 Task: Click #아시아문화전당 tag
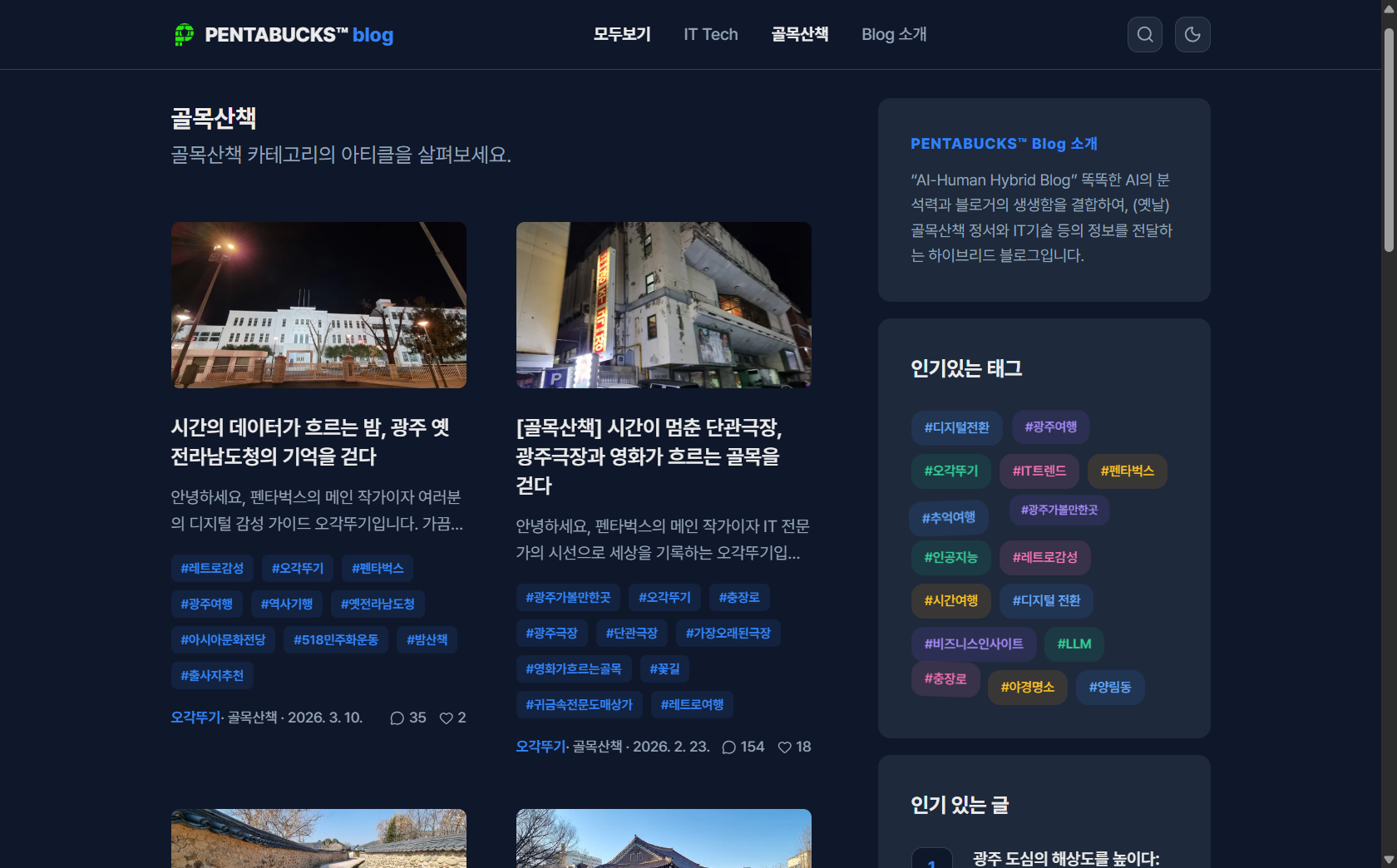click(x=223, y=639)
